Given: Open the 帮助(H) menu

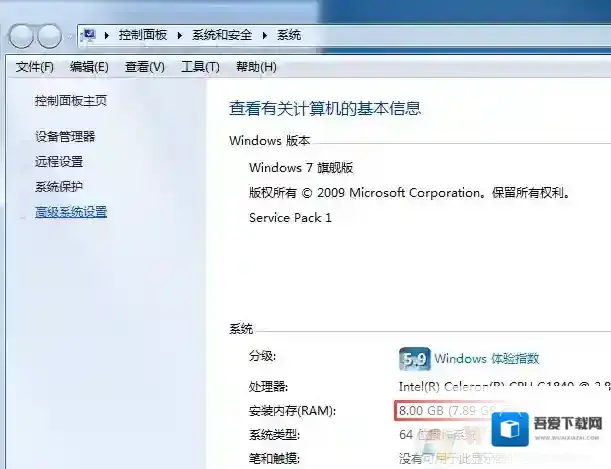Looking at the screenshot, I should click(256, 67).
